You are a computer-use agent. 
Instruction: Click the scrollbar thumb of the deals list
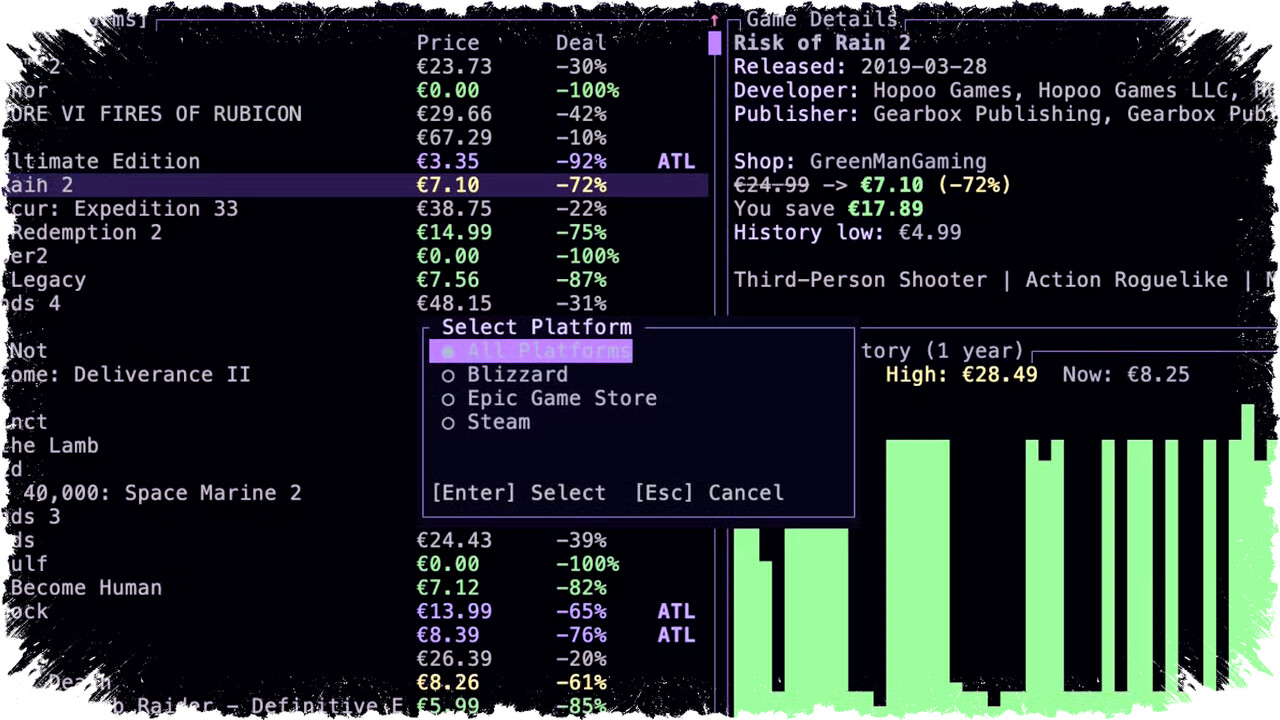click(x=714, y=43)
